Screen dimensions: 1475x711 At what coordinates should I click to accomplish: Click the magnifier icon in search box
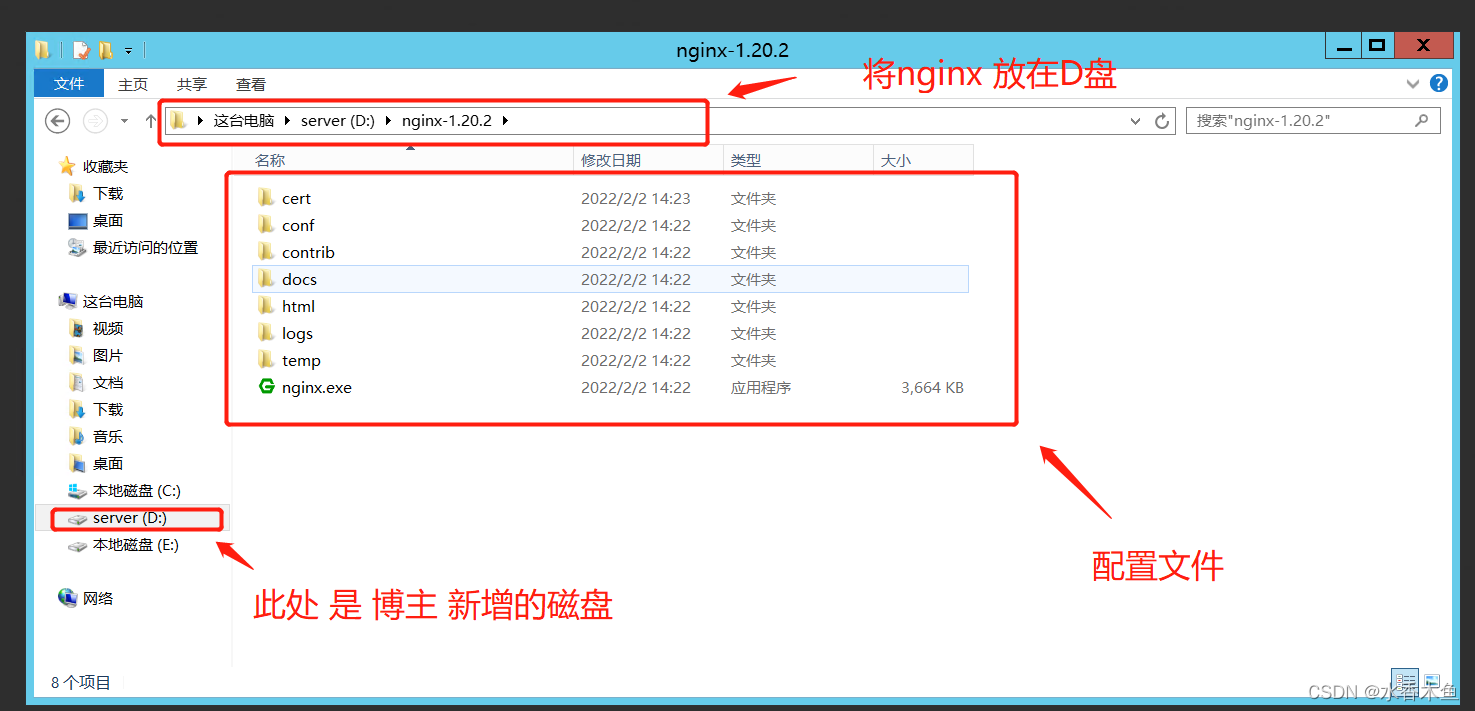pyautogui.click(x=1422, y=121)
